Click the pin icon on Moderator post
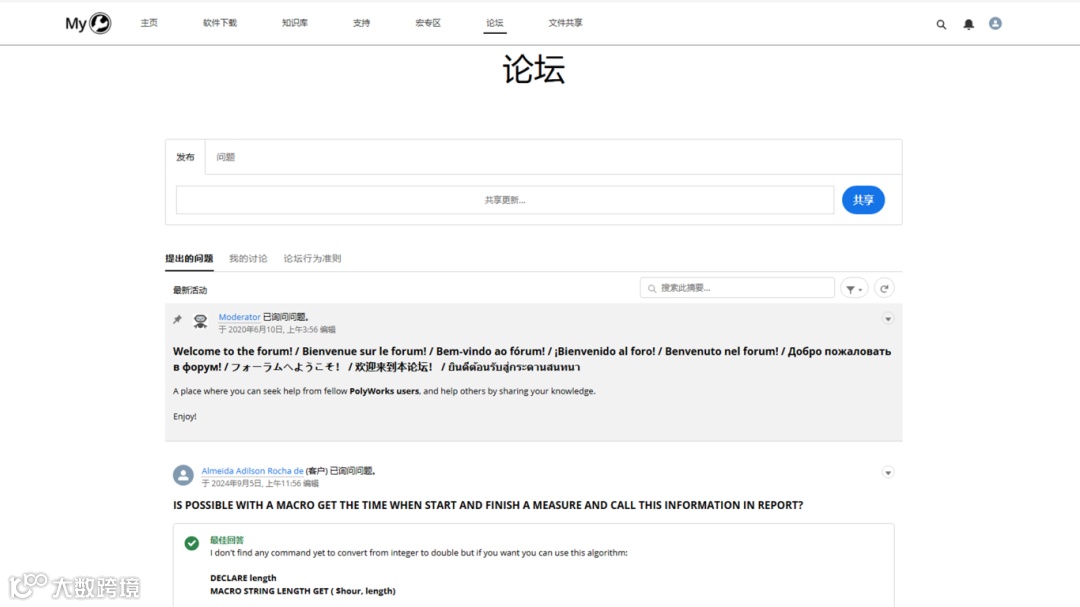The height and width of the screenshot is (607, 1080). click(x=177, y=320)
